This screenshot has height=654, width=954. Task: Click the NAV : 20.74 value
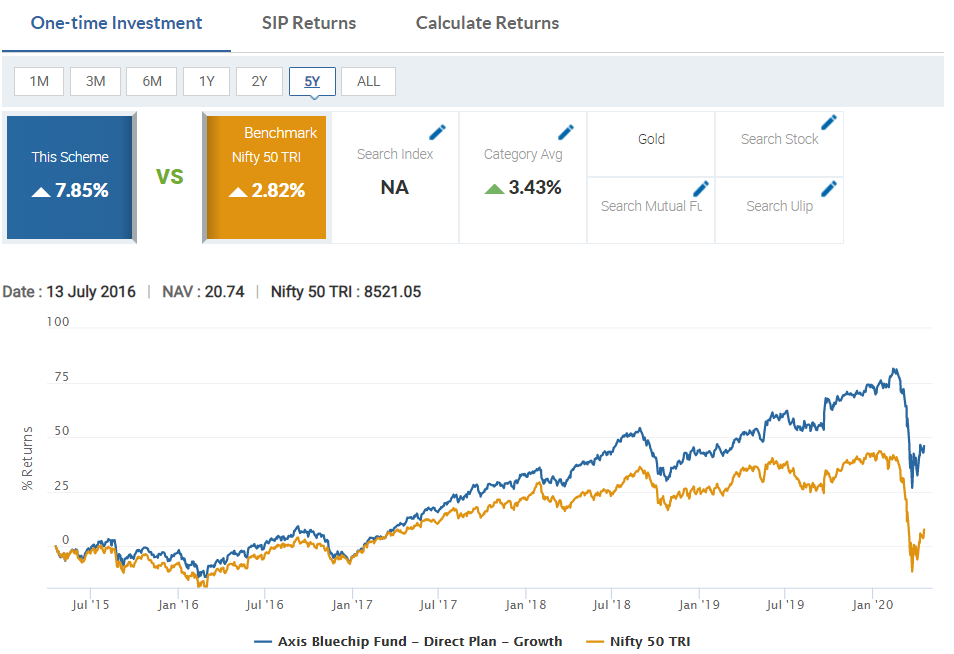pos(203,292)
